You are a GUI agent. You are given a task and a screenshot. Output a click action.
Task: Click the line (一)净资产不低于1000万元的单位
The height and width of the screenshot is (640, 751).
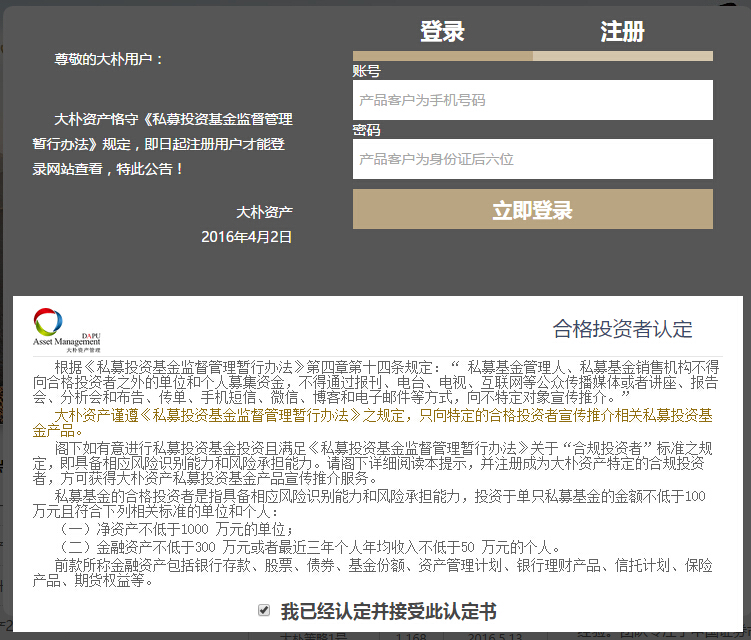point(176,529)
